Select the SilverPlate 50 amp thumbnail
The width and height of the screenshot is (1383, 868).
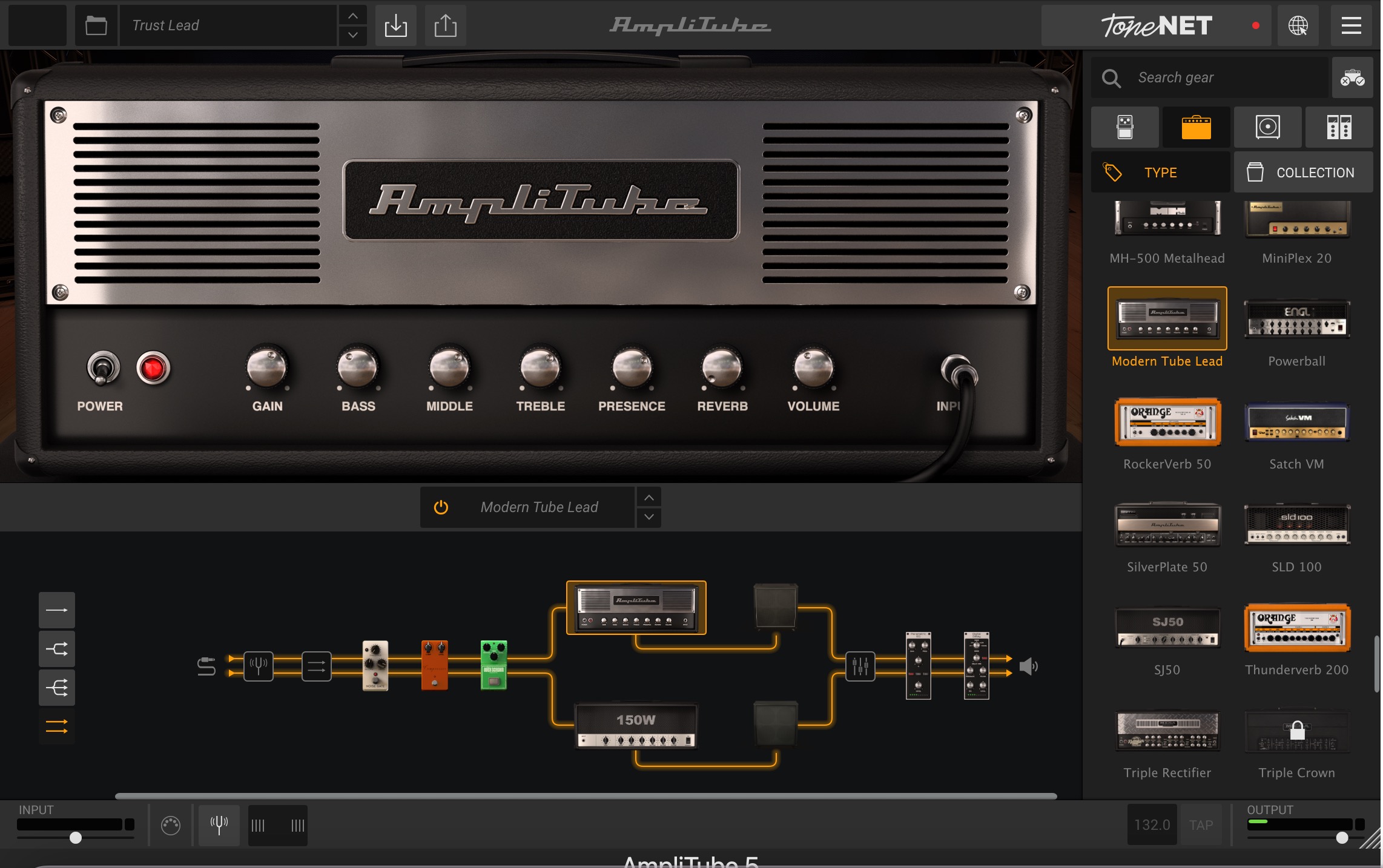(1167, 524)
